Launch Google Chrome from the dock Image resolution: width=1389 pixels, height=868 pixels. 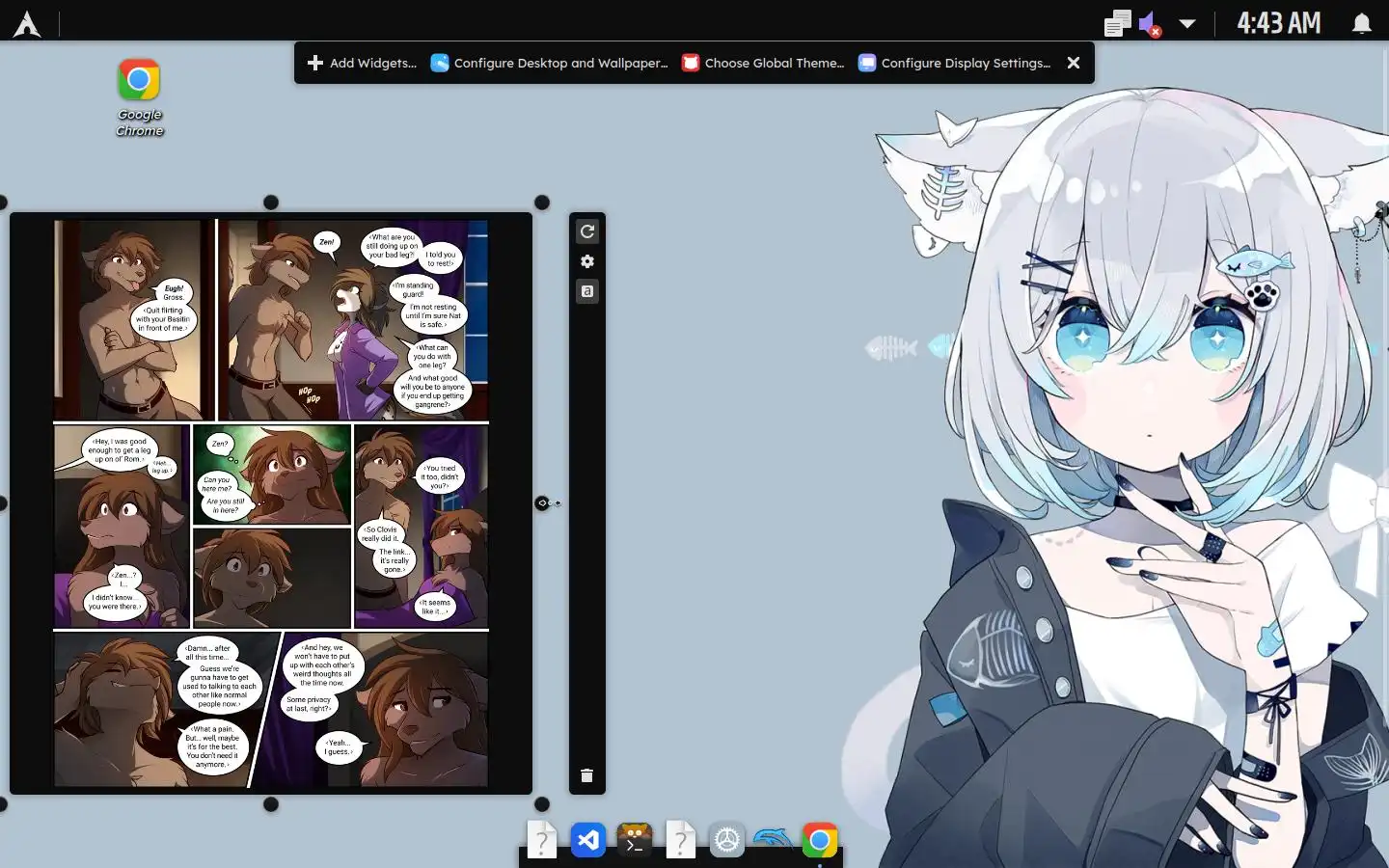pos(819,841)
